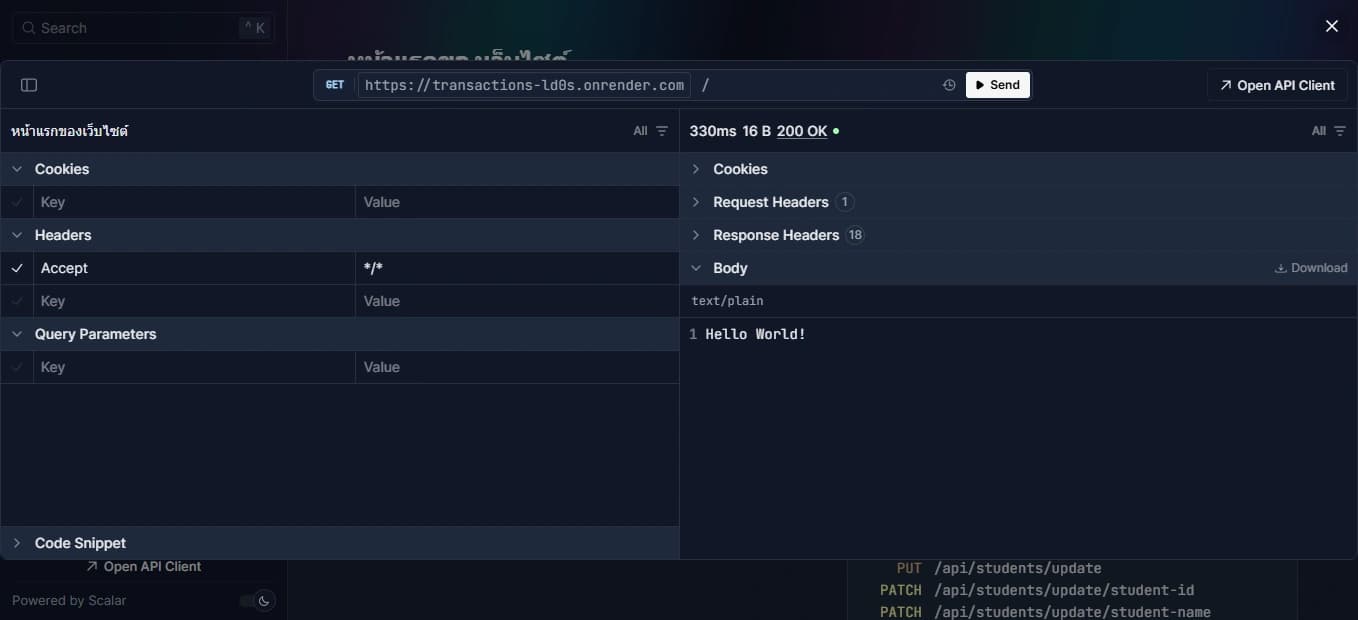The width and height of the screenshot is (1358, 620).
Task: Open response section filter icon
Action: (1340, 131)
